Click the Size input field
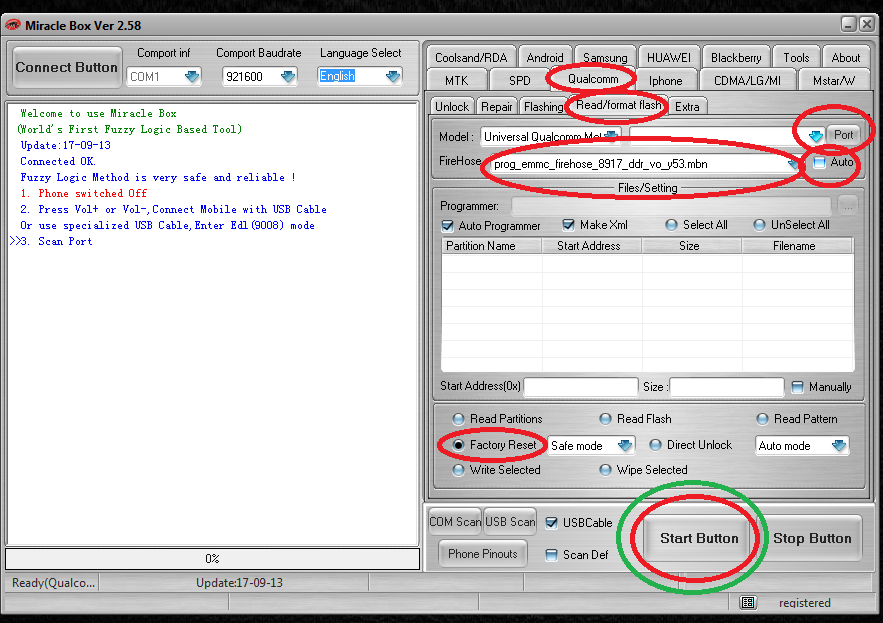This screenshot has height=623, width=883. 726,387
